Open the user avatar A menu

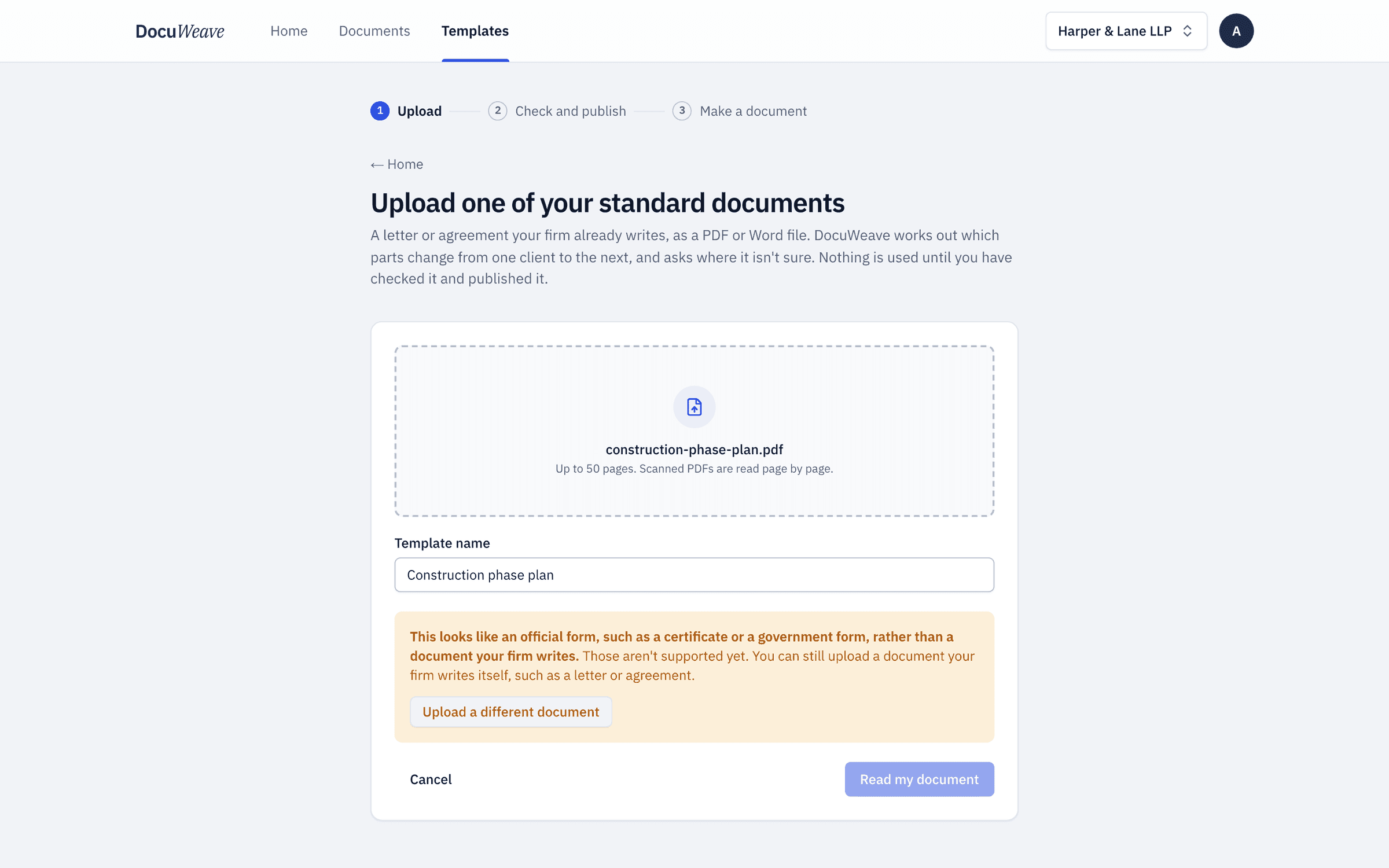pyautogui.click(x=1236, y=31)
